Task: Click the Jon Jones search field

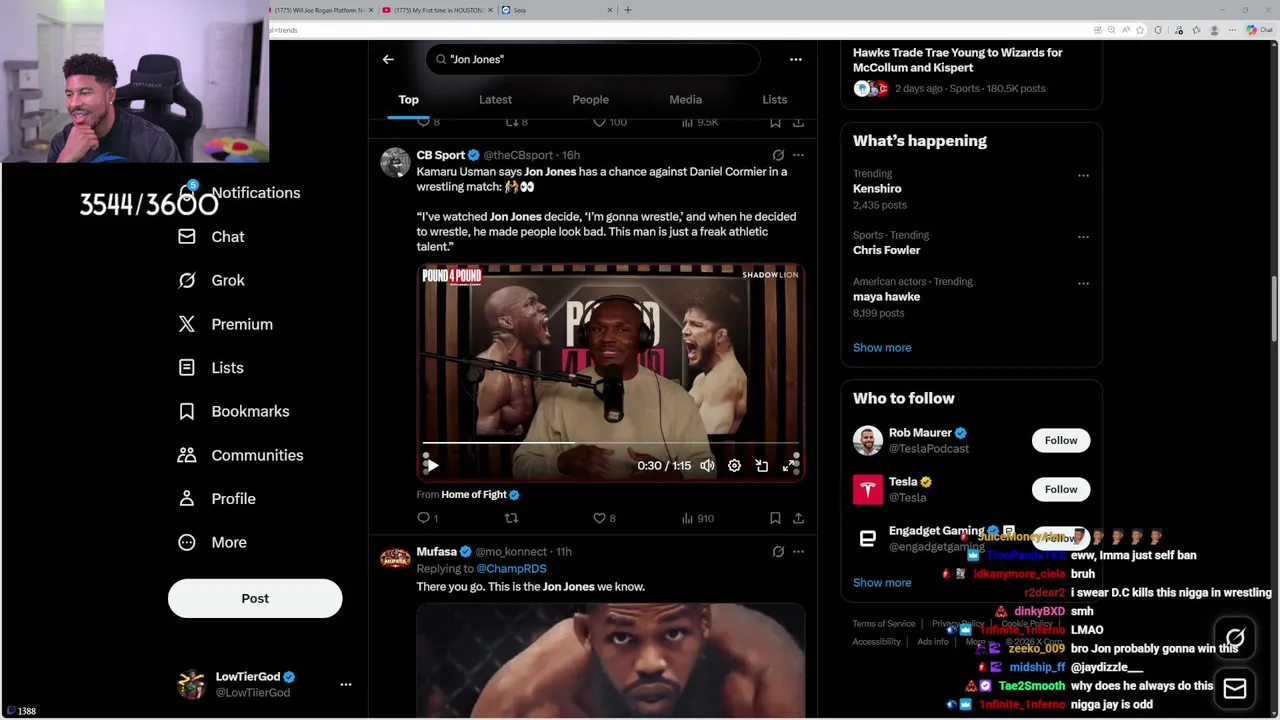Action: click(593, 59)
